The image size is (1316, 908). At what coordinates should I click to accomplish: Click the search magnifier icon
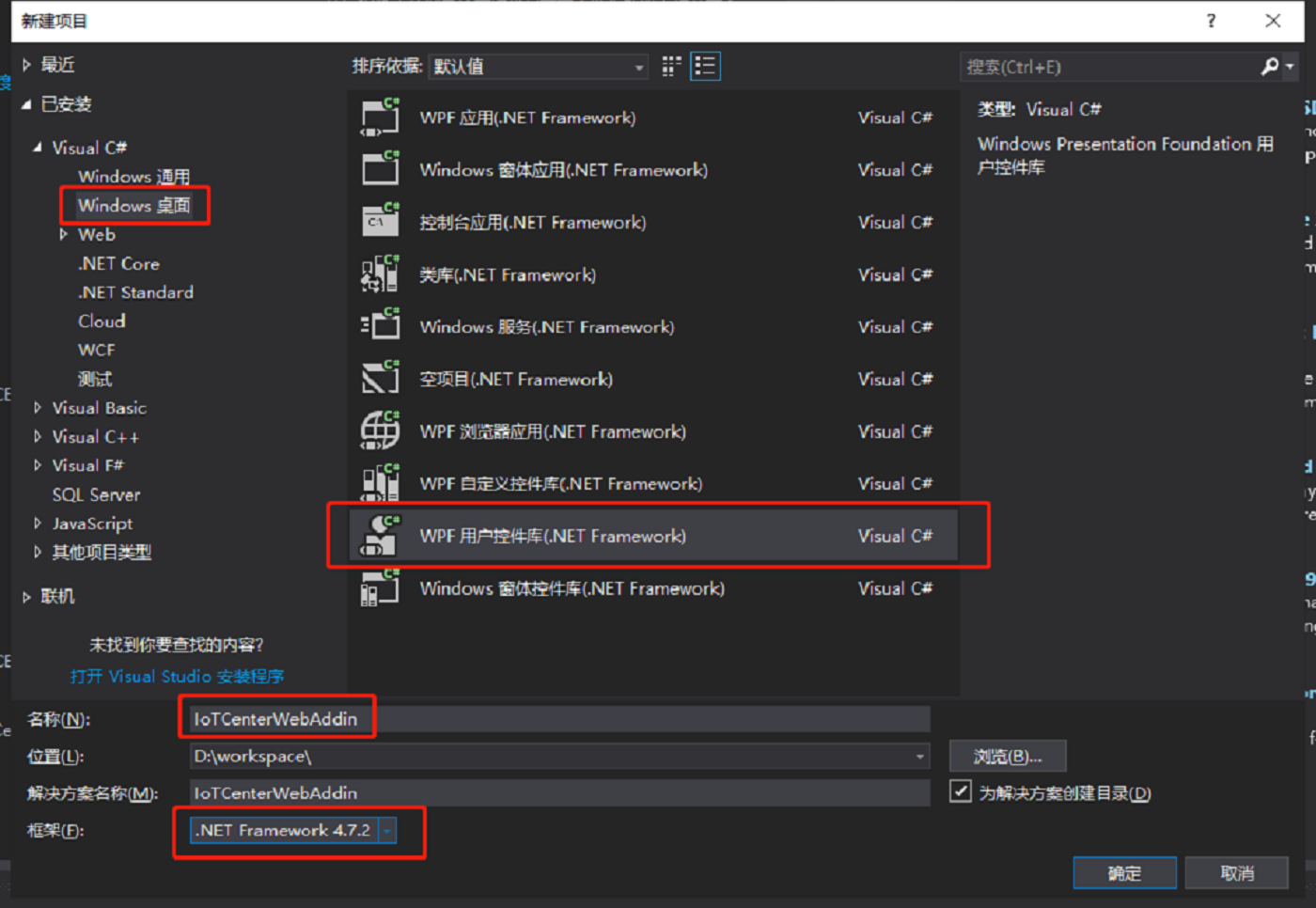click(1269, 66)
